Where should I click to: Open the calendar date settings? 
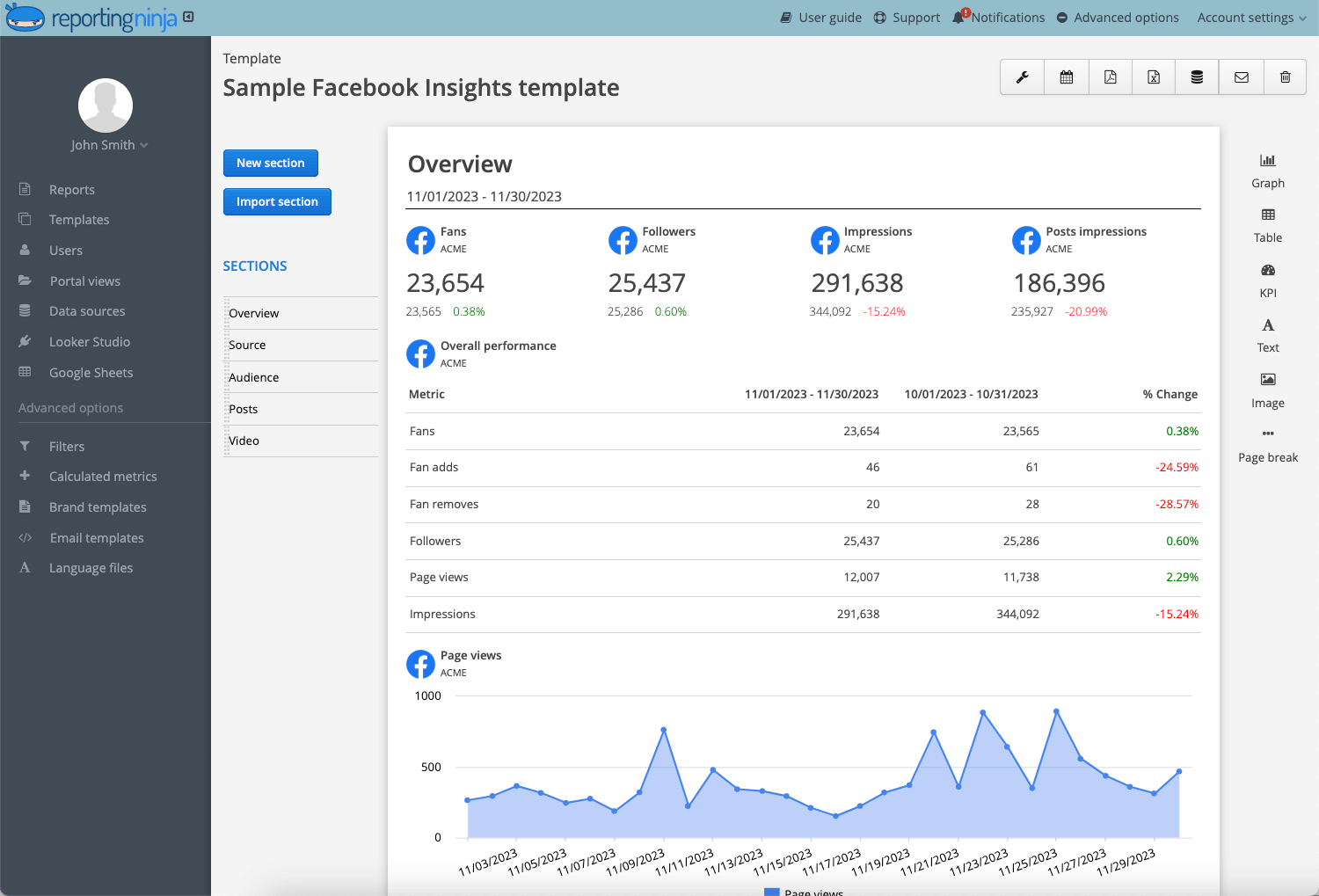[1066, 76]
